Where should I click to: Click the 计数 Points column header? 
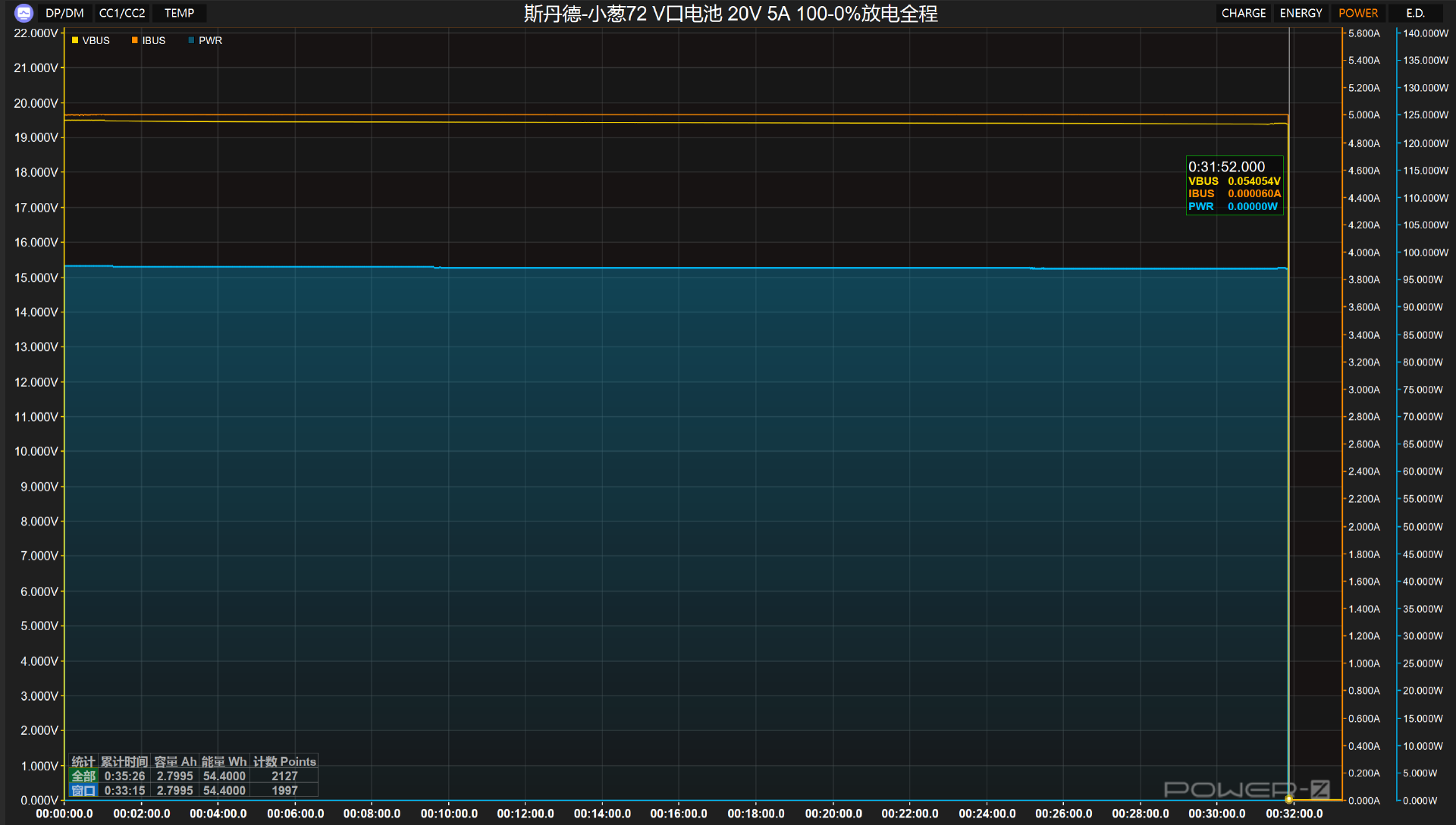284,761
